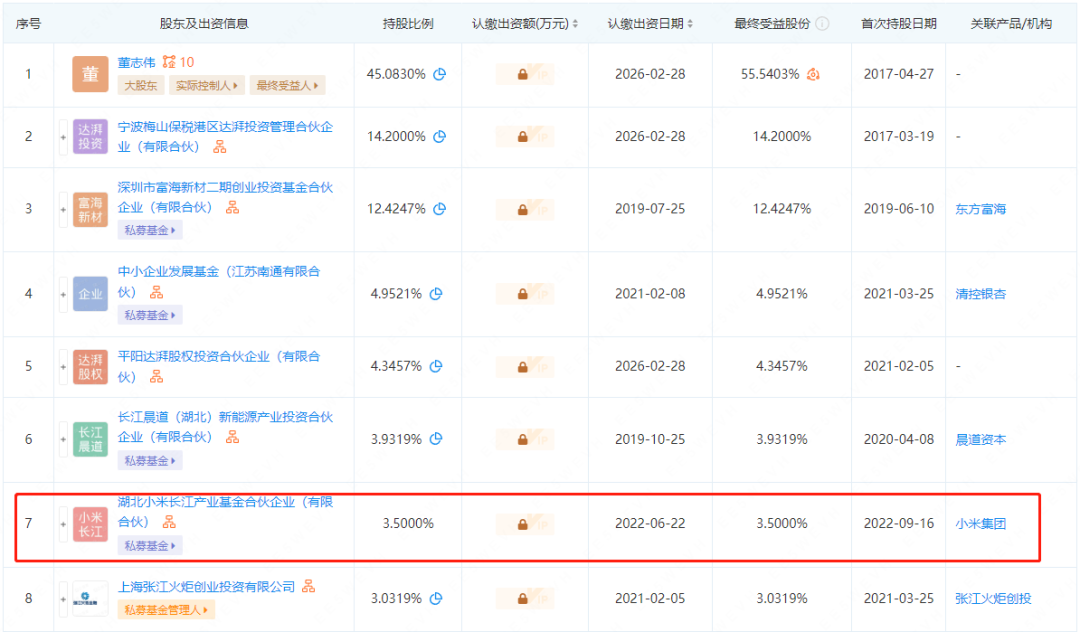Click the pie chart icon beside 3.0319%

436,599
